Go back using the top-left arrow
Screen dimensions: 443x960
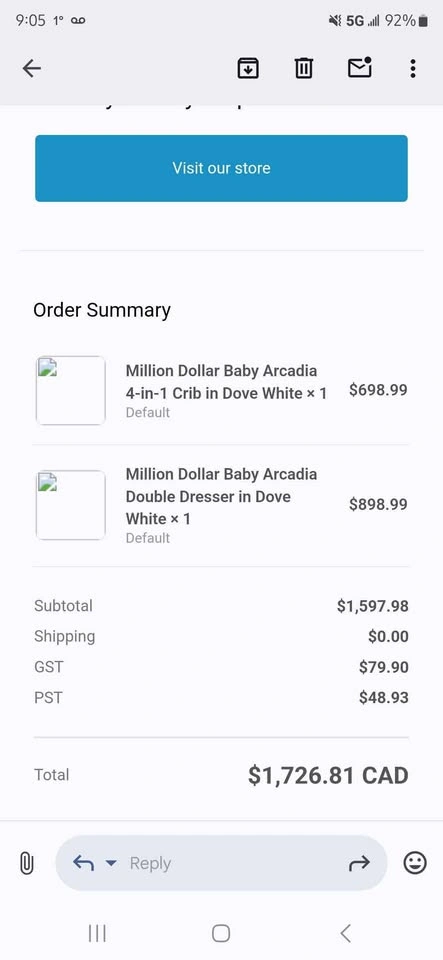31,68
